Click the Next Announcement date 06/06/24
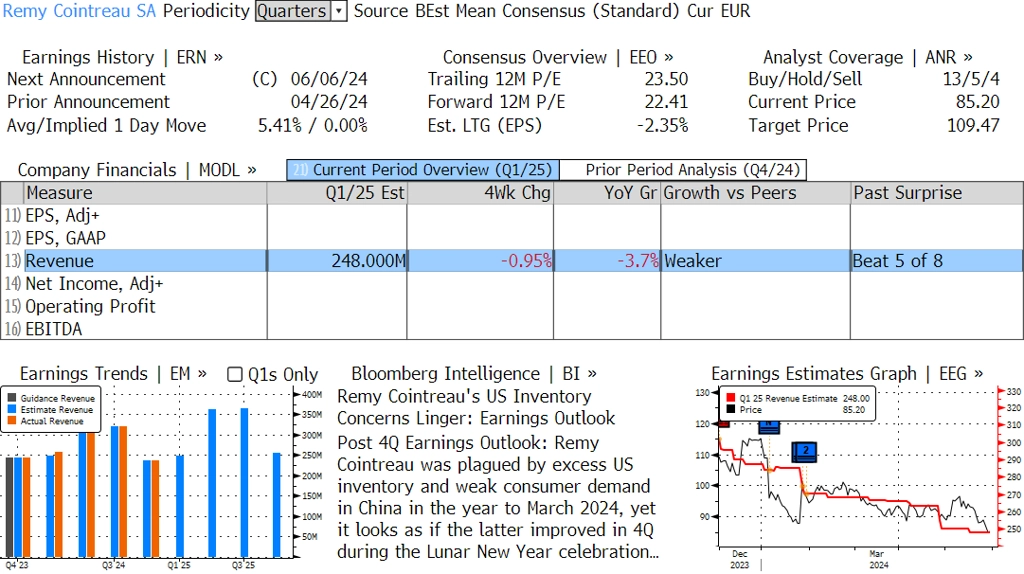The height and width of the screenshot is (574, 1024). pos(329,79)
